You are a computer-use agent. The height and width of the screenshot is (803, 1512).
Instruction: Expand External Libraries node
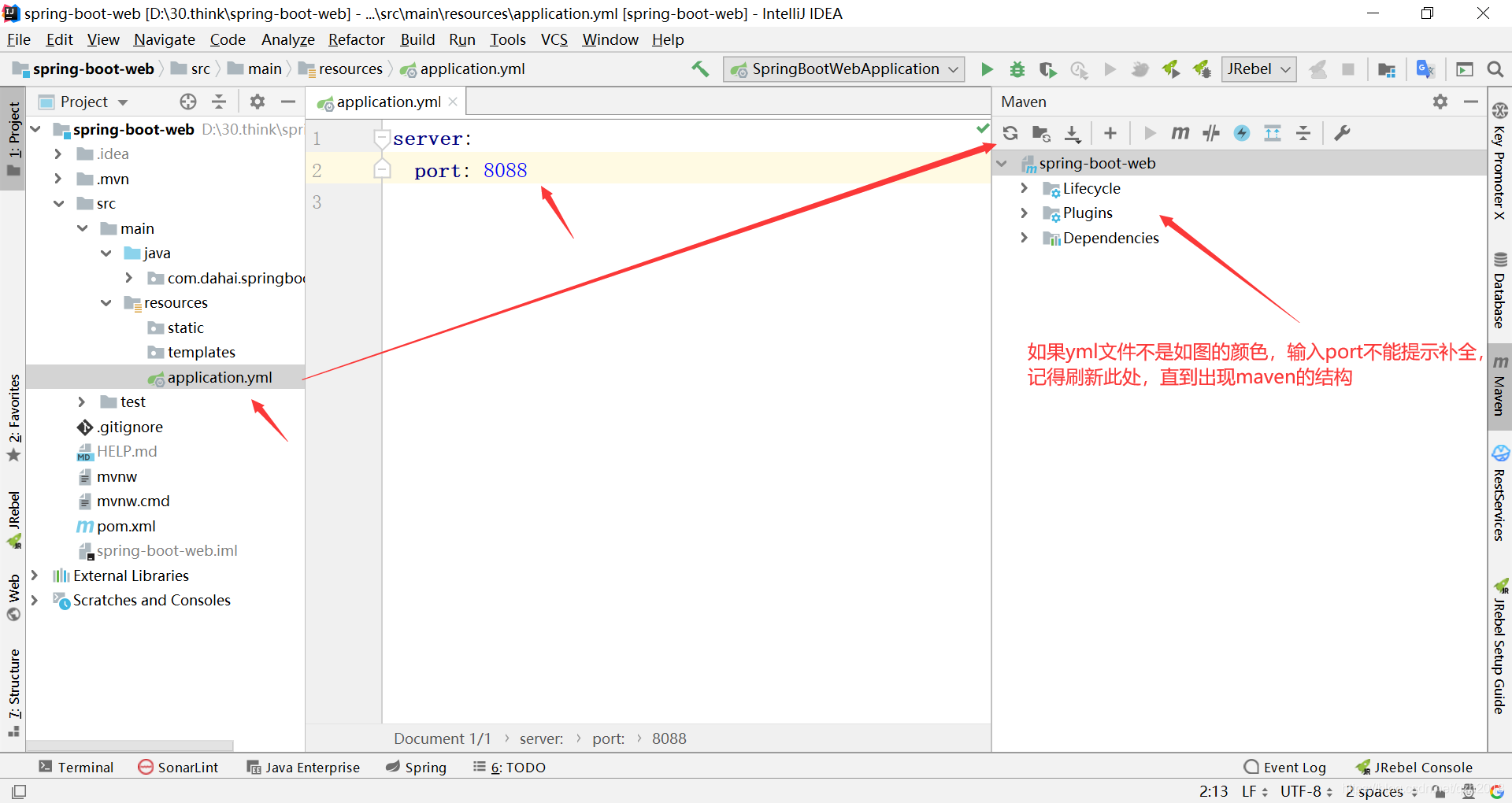pos(34,576)
